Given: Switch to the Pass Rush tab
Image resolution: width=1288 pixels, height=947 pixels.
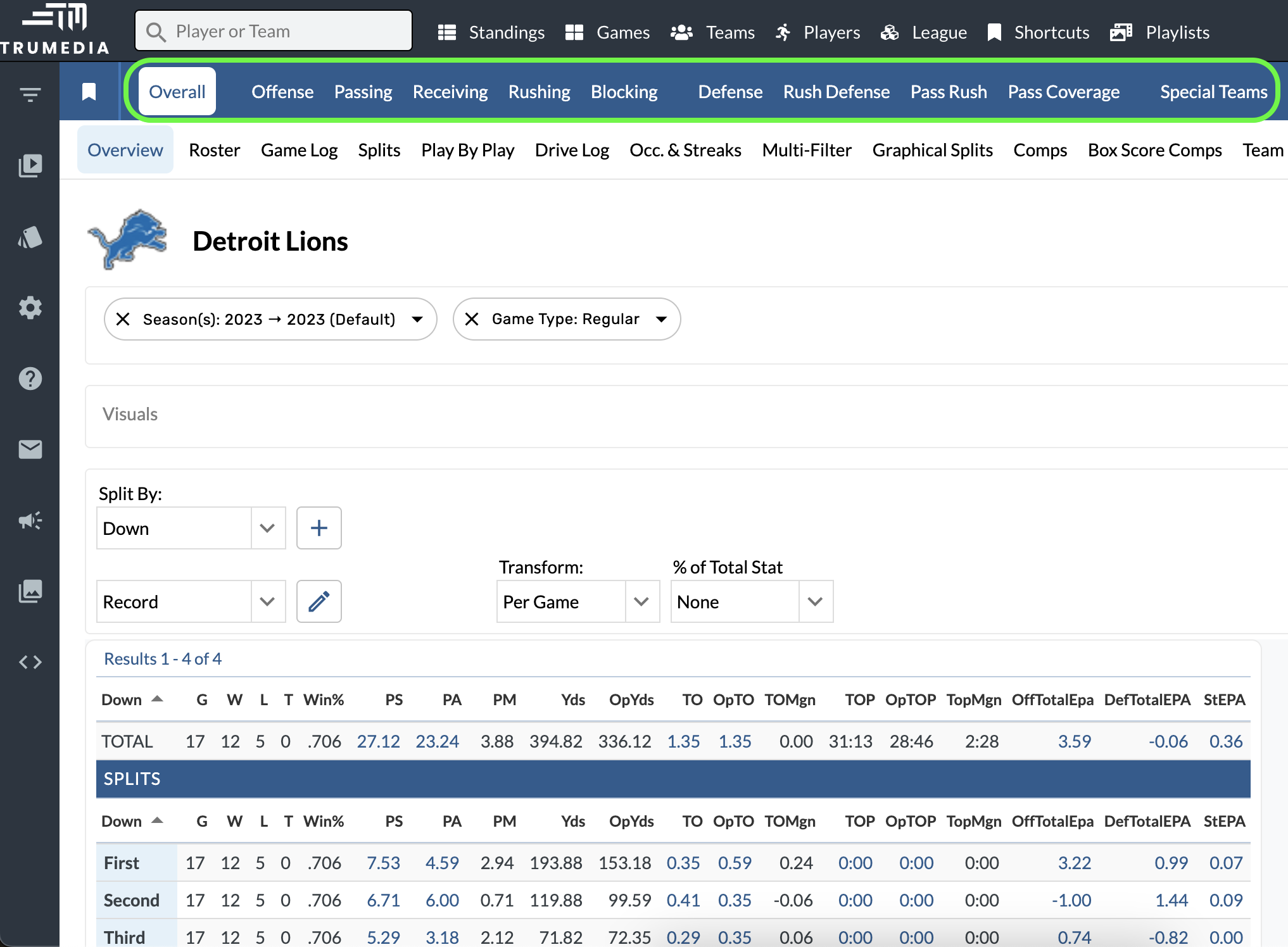Looking at the screenshot, I should [948, 92].
